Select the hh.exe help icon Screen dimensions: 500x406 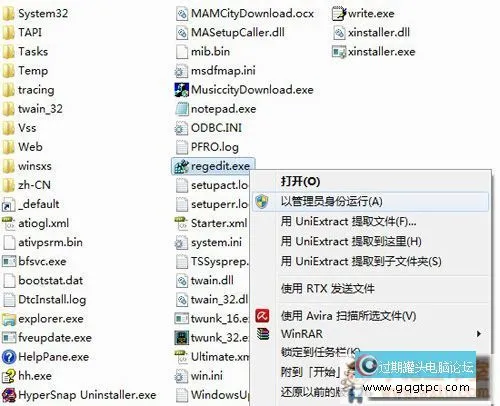[x=9, y=376]
